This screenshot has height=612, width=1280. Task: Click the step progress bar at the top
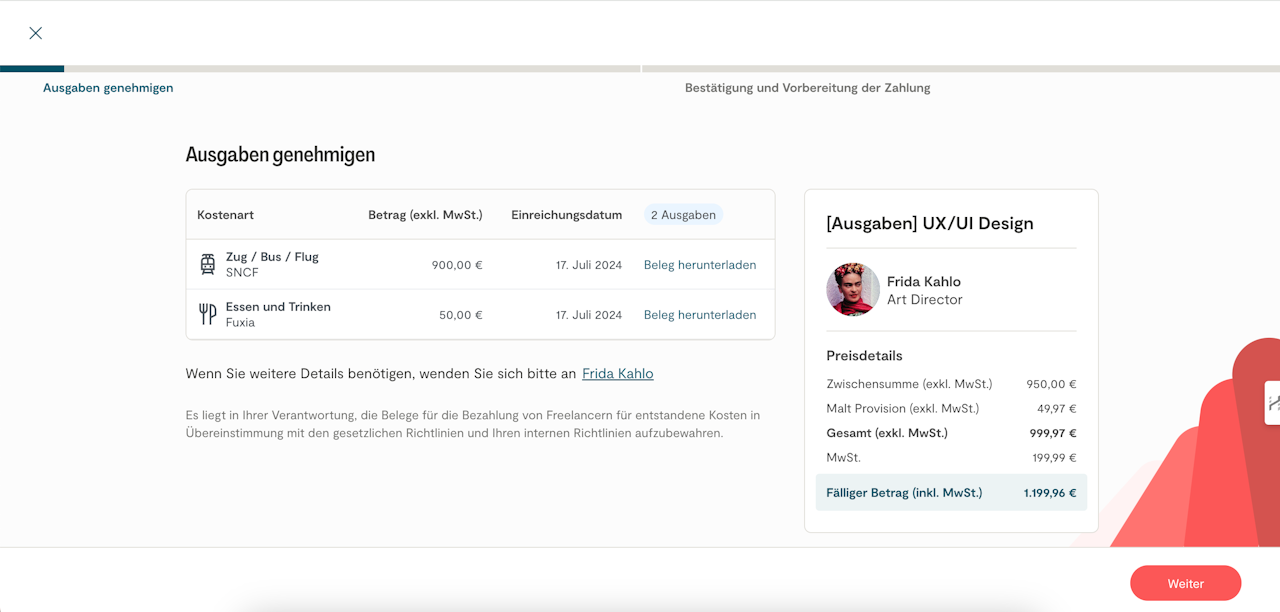pyautogui.click(x=640, y=69)
